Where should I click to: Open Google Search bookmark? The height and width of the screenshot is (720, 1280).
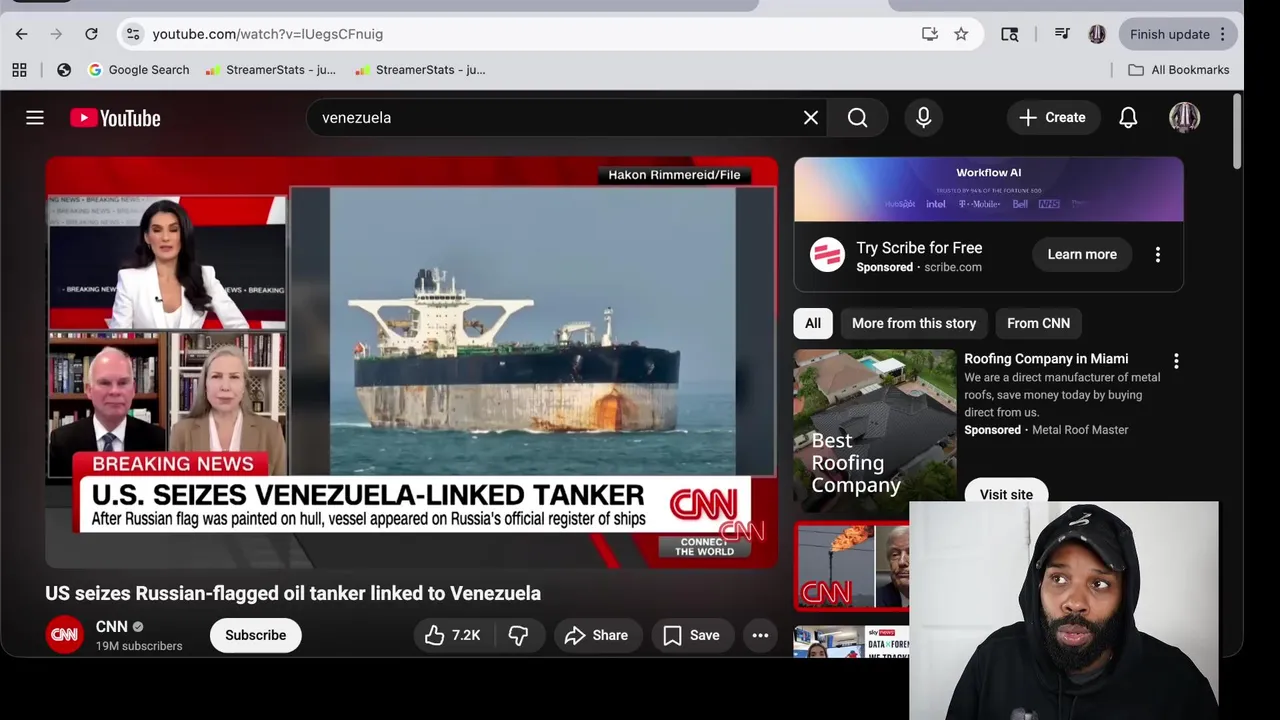138,70
